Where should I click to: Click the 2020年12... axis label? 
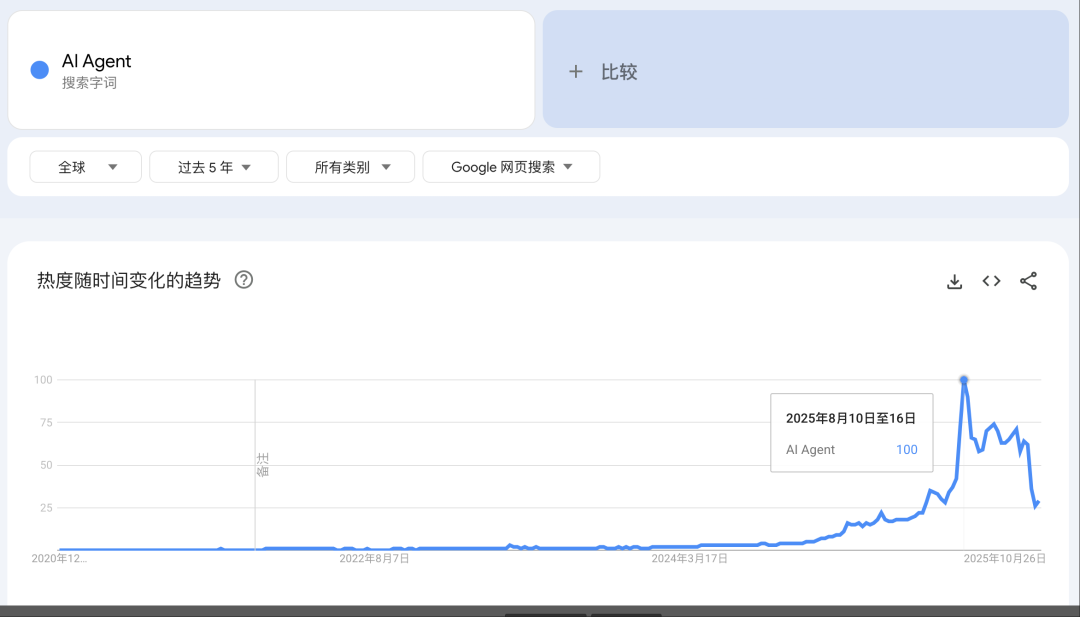(59, 558)
